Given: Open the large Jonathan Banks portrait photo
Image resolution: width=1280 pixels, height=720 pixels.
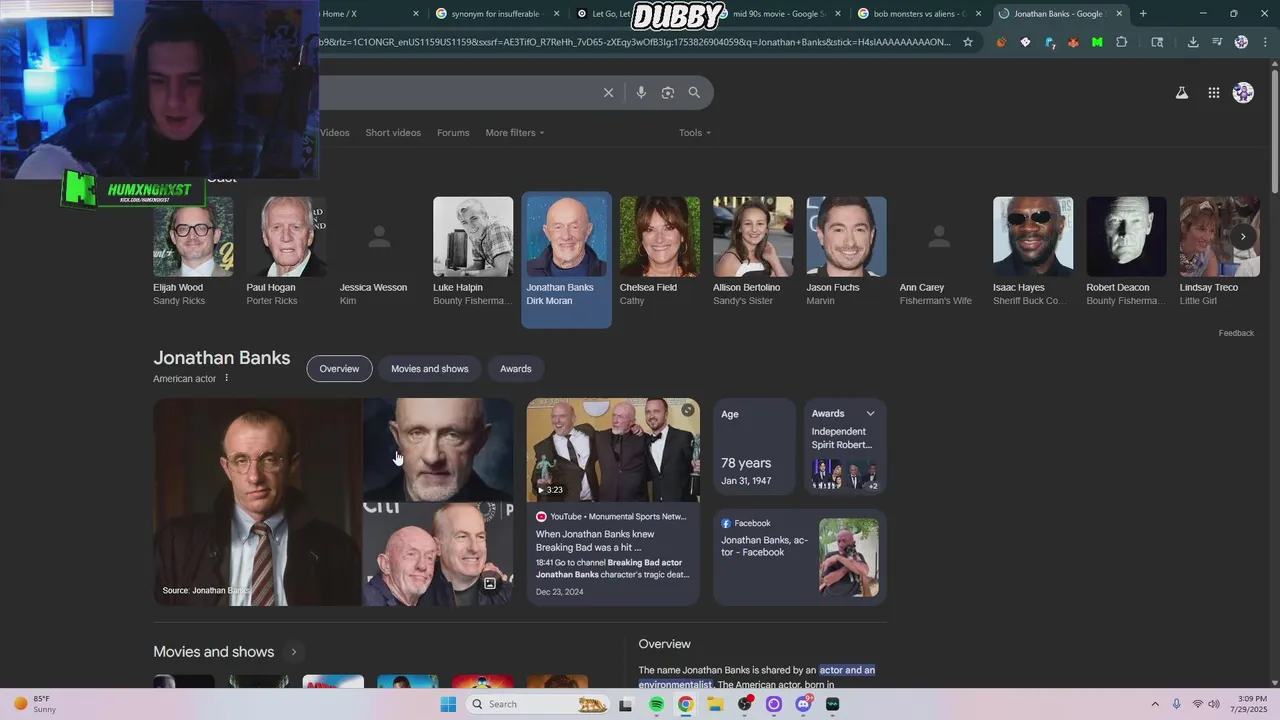Looking at the screenshot, I should 256,502.
